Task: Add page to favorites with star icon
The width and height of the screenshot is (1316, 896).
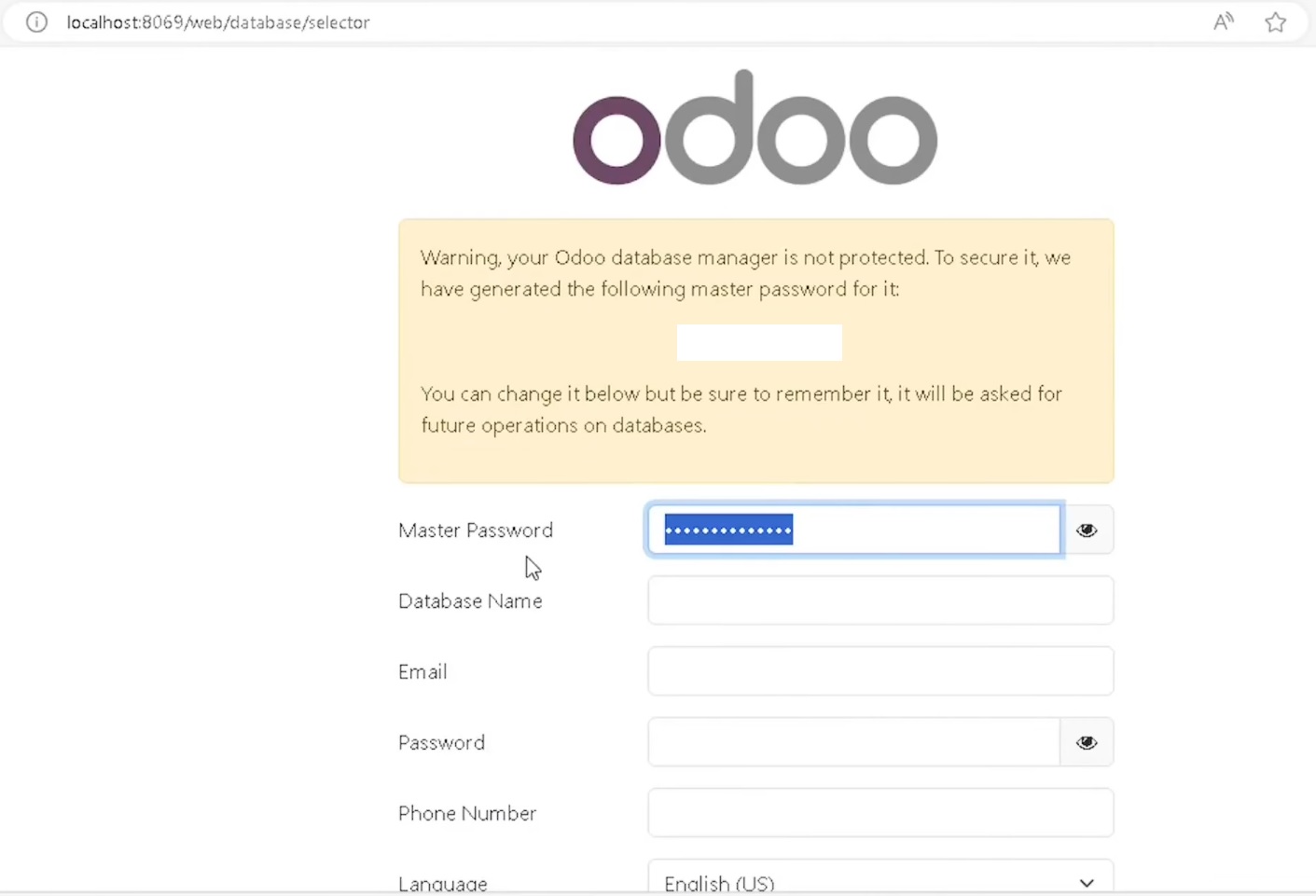Action: (1276, 22)
